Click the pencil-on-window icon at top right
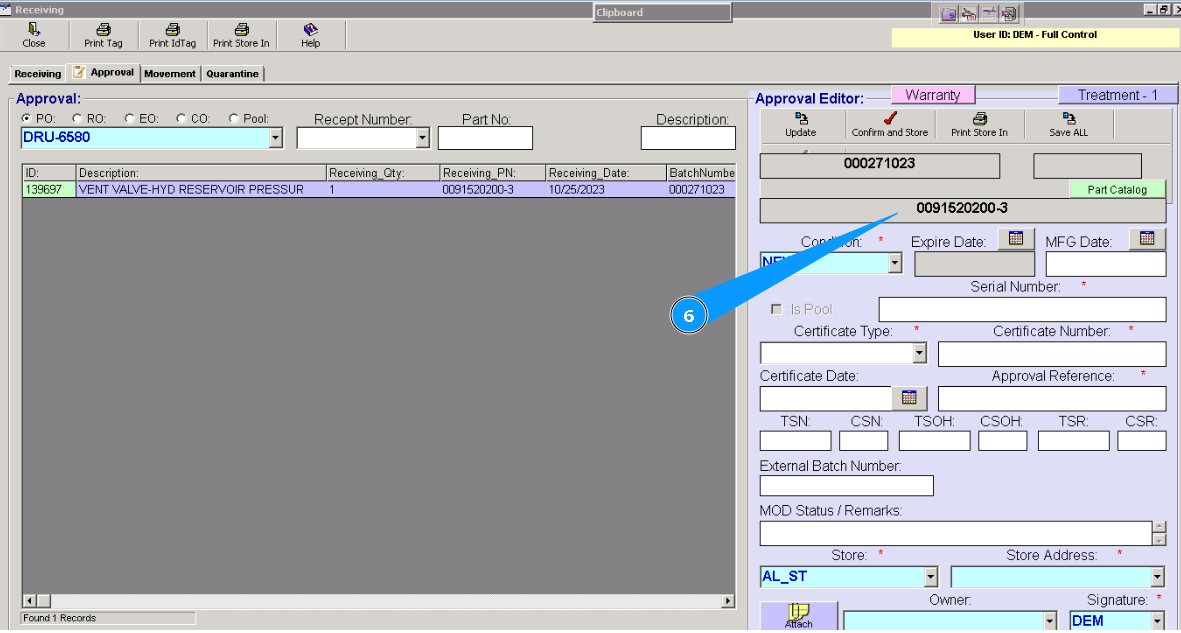1181x633 pixels. coord(989,14)
